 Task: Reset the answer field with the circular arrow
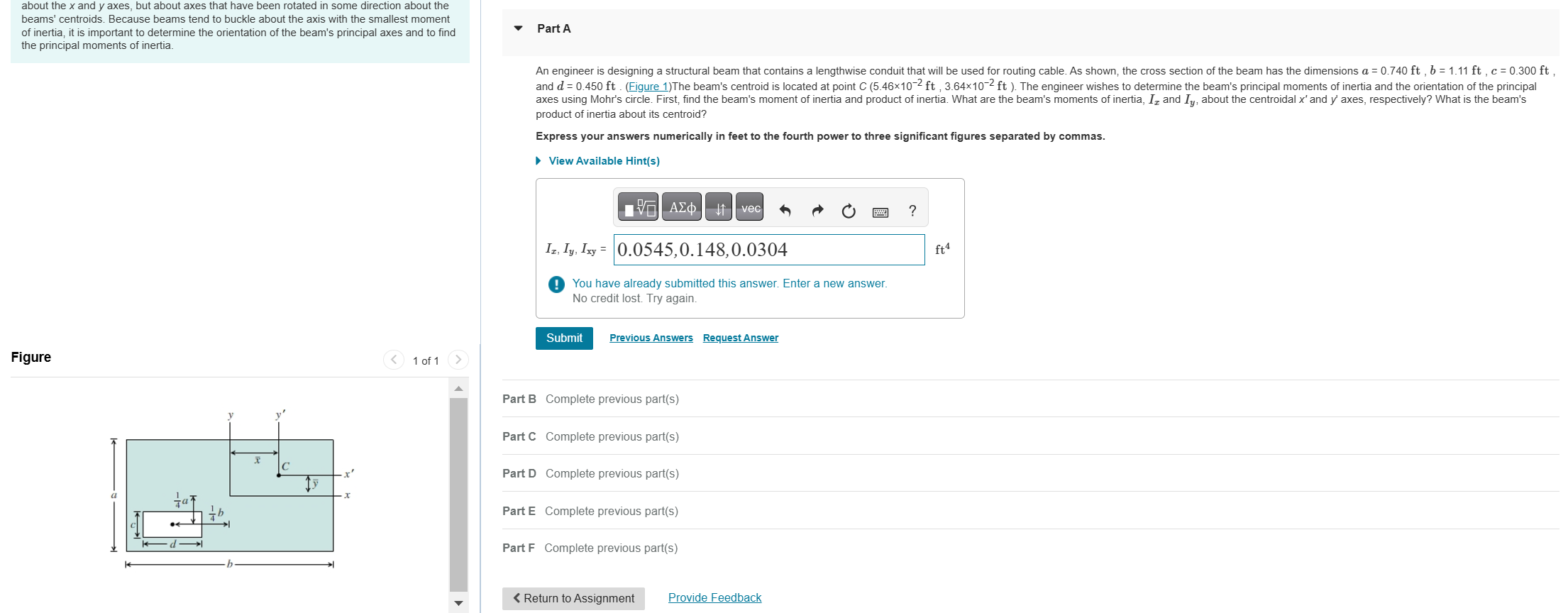(x=849, y=211)
